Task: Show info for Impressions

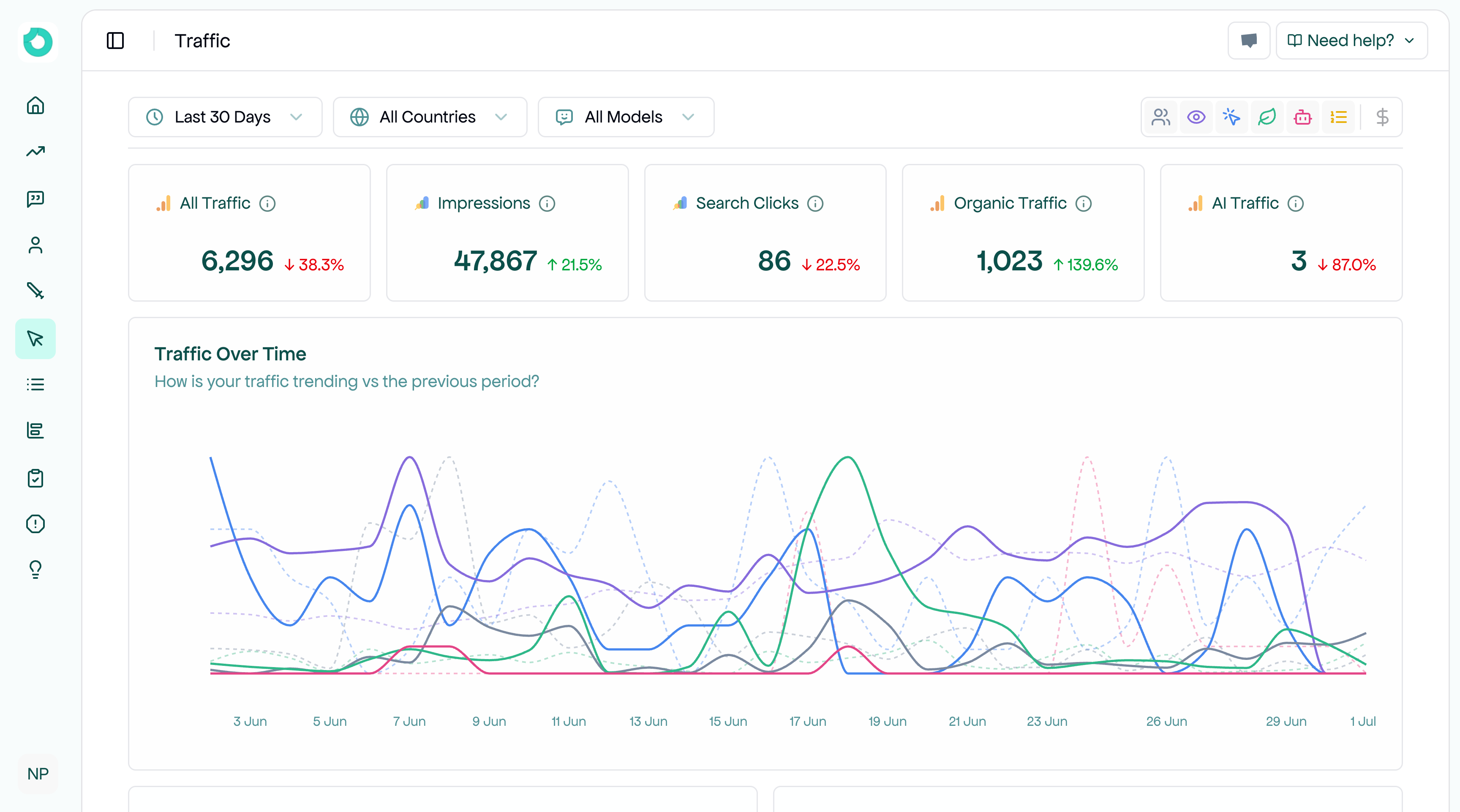Action: click(547, 204)
